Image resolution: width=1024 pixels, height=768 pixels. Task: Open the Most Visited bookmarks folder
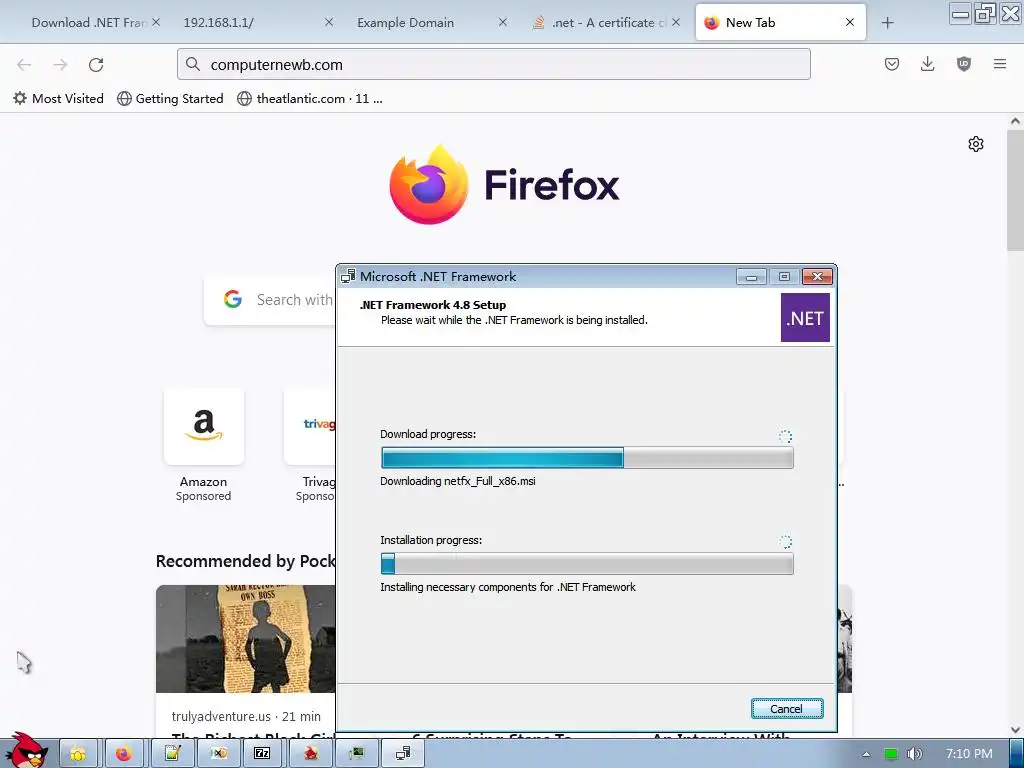coord(59,99)
